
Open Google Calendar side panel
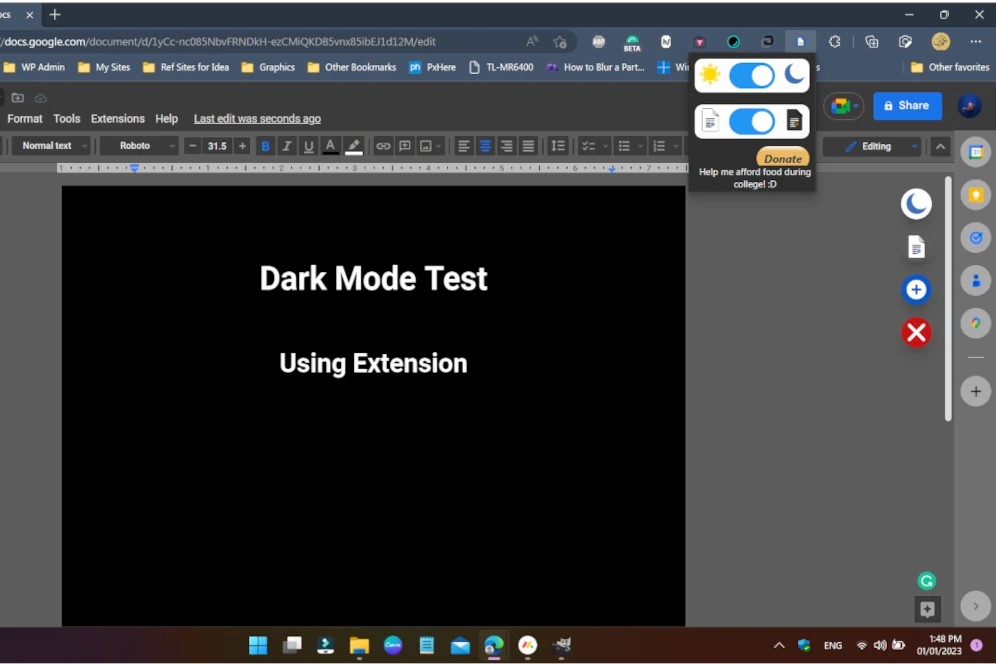[x=976, y=152]
